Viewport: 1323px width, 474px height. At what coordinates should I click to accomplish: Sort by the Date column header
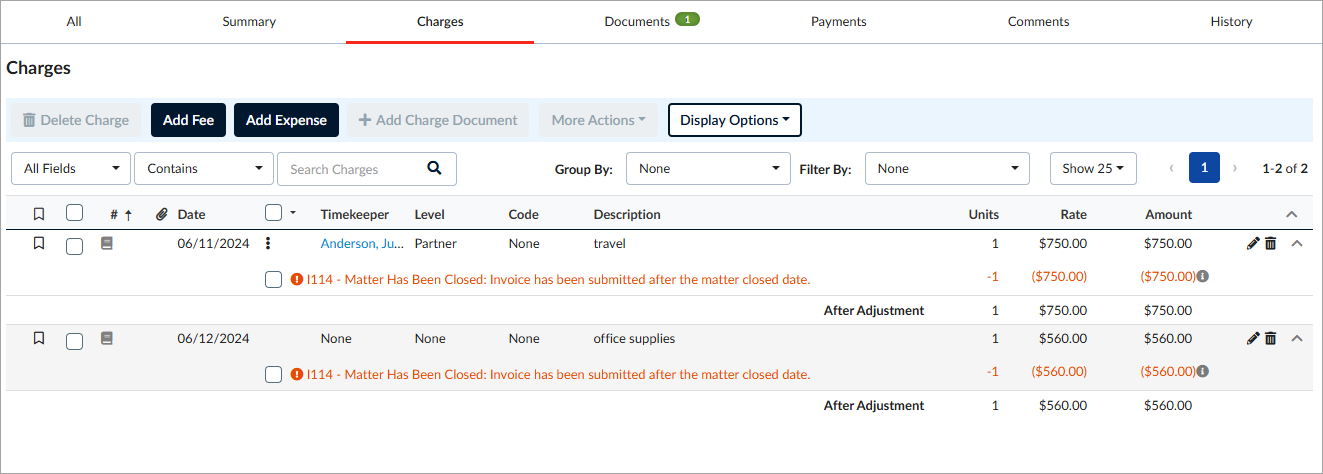point(192,214)
